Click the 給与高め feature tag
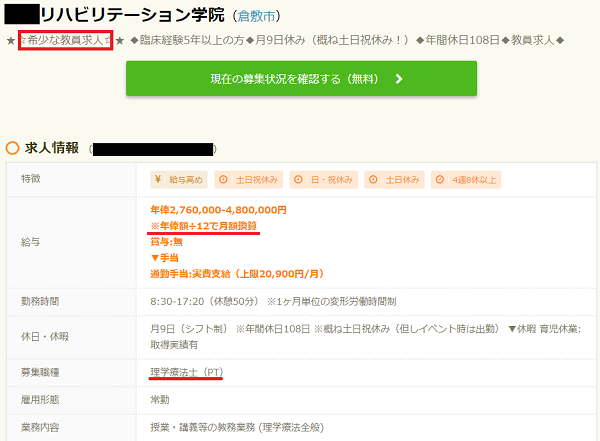Screen dimensions: 600x441 177,179
